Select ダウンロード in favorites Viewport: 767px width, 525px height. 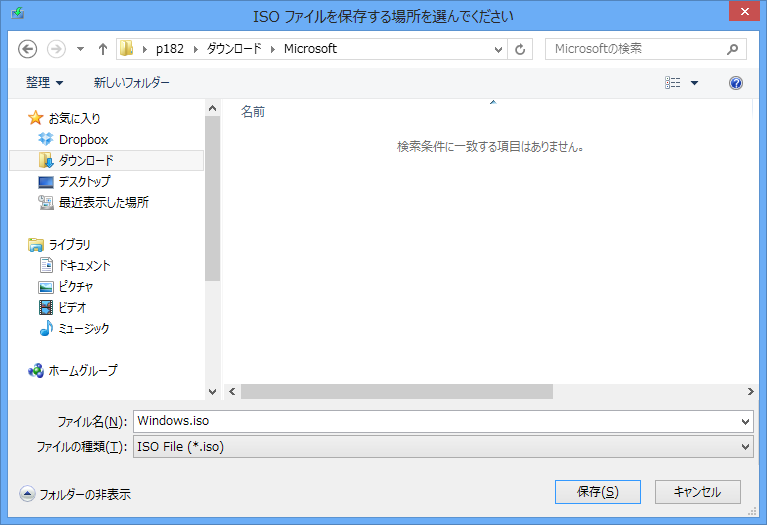pos(86,160)
